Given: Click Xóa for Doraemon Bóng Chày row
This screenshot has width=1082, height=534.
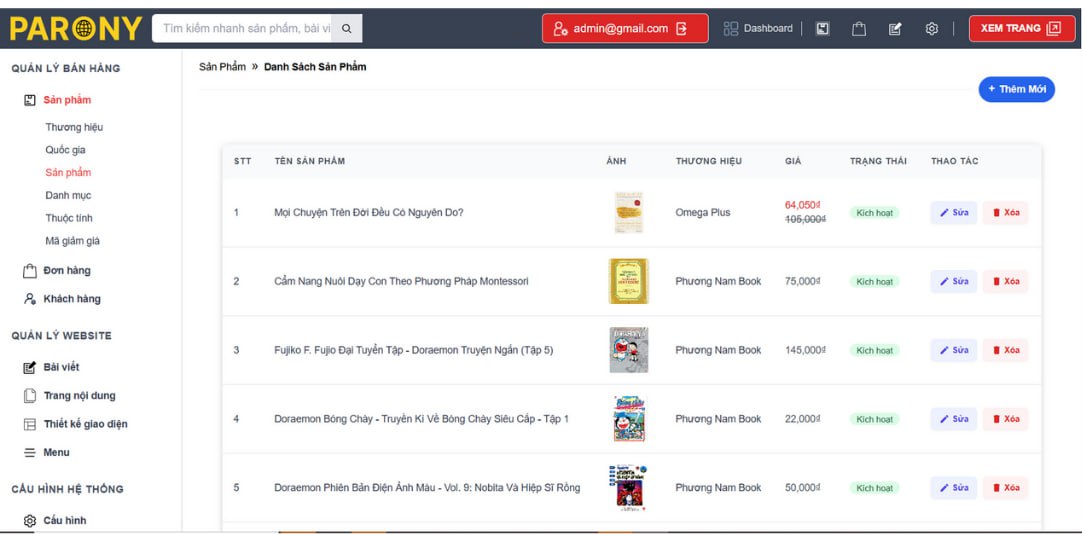Looking at the screenshot, I should pyautogui.click(x=1005, y=419).
